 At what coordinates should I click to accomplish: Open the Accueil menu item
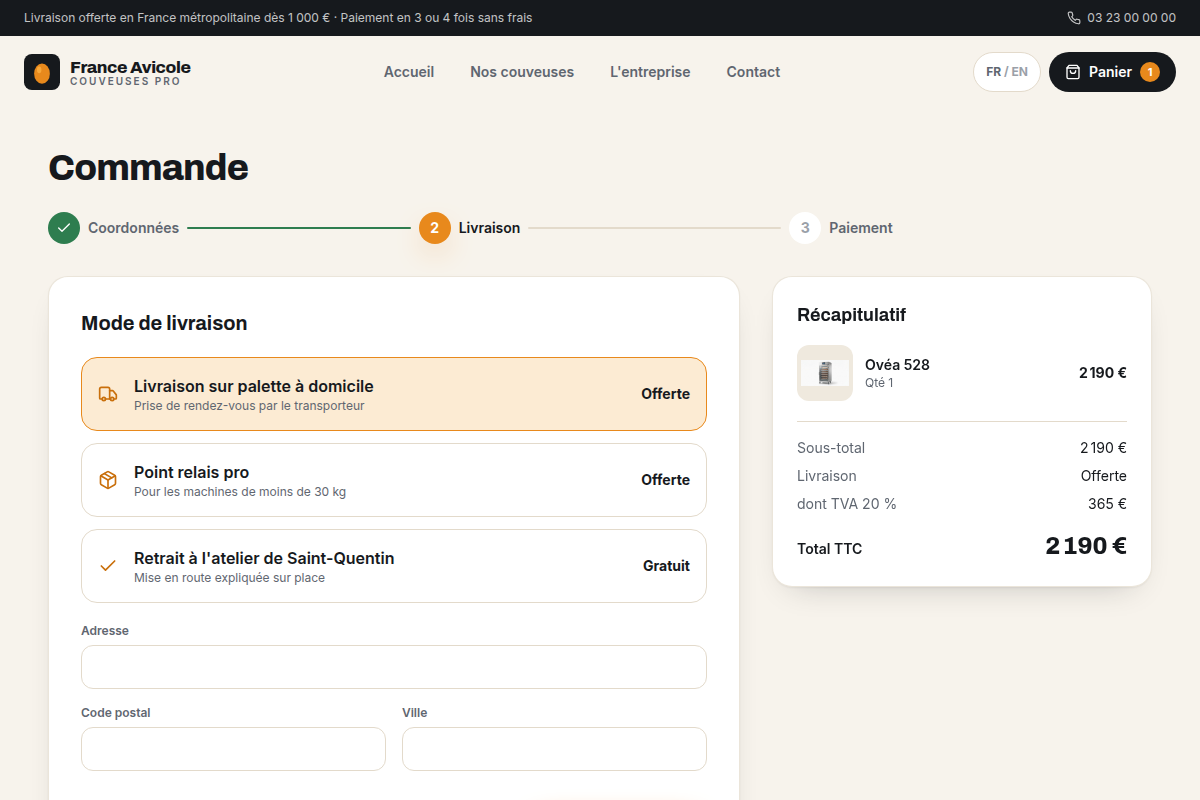coord(409,72)
